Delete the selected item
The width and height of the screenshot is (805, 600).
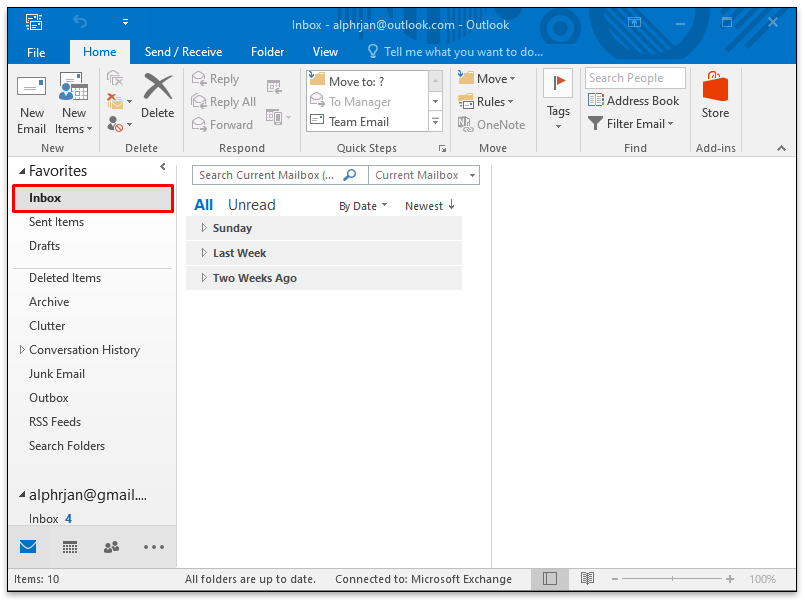(158, 96)
